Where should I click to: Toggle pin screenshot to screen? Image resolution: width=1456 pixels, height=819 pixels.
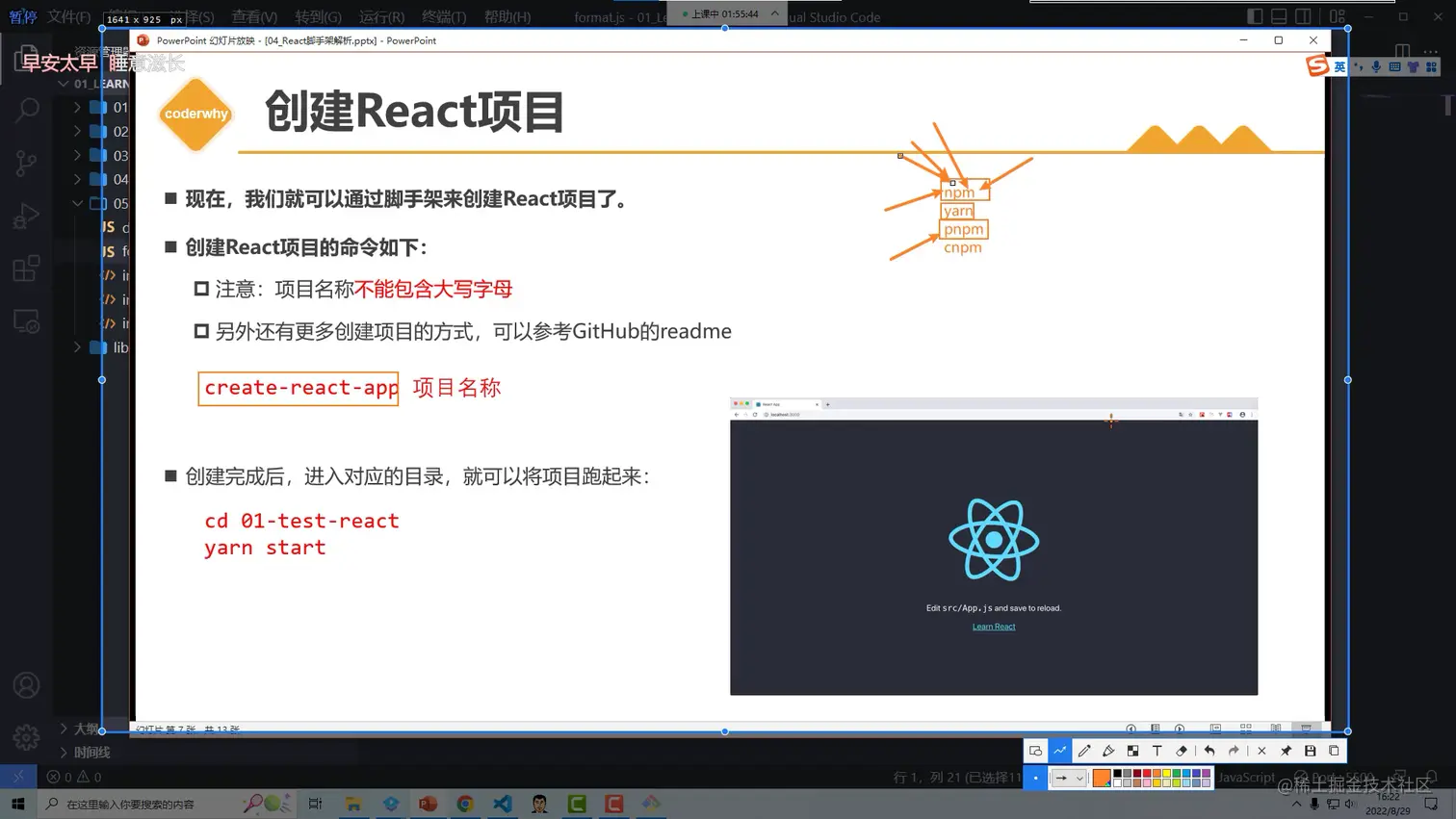[x=1286, y=751]
